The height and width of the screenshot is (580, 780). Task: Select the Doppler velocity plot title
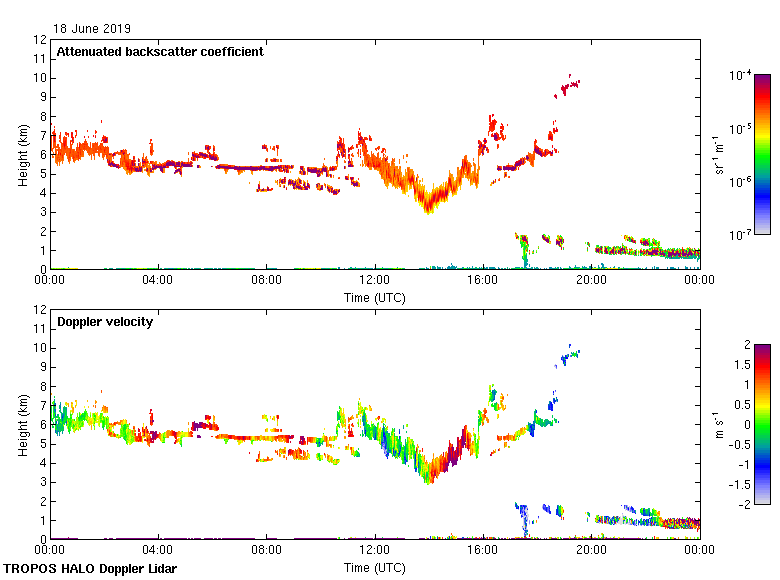104,322
